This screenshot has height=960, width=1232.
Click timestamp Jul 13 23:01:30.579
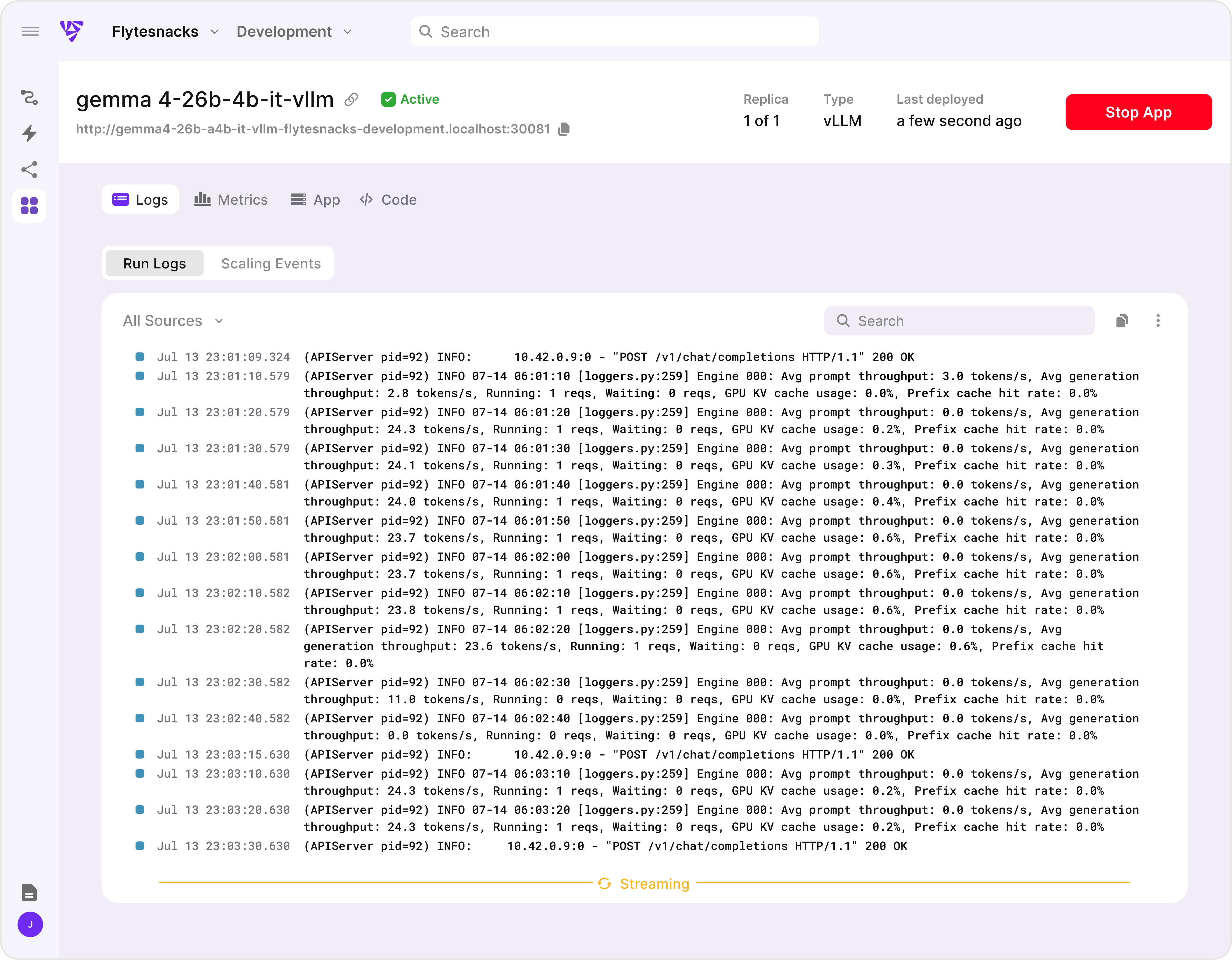coord(223,448)
